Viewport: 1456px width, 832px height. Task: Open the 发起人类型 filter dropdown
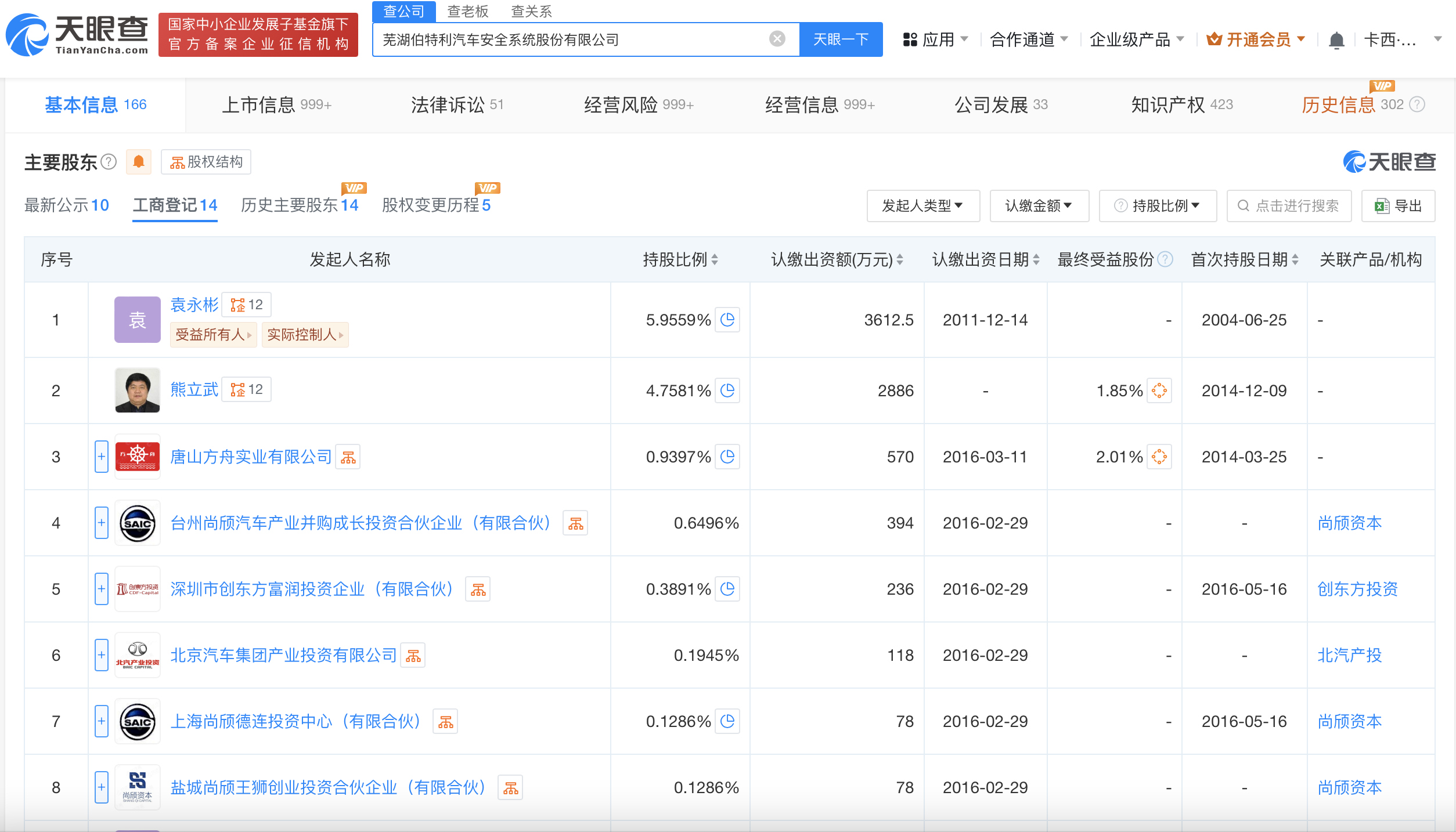click(923, 206)
